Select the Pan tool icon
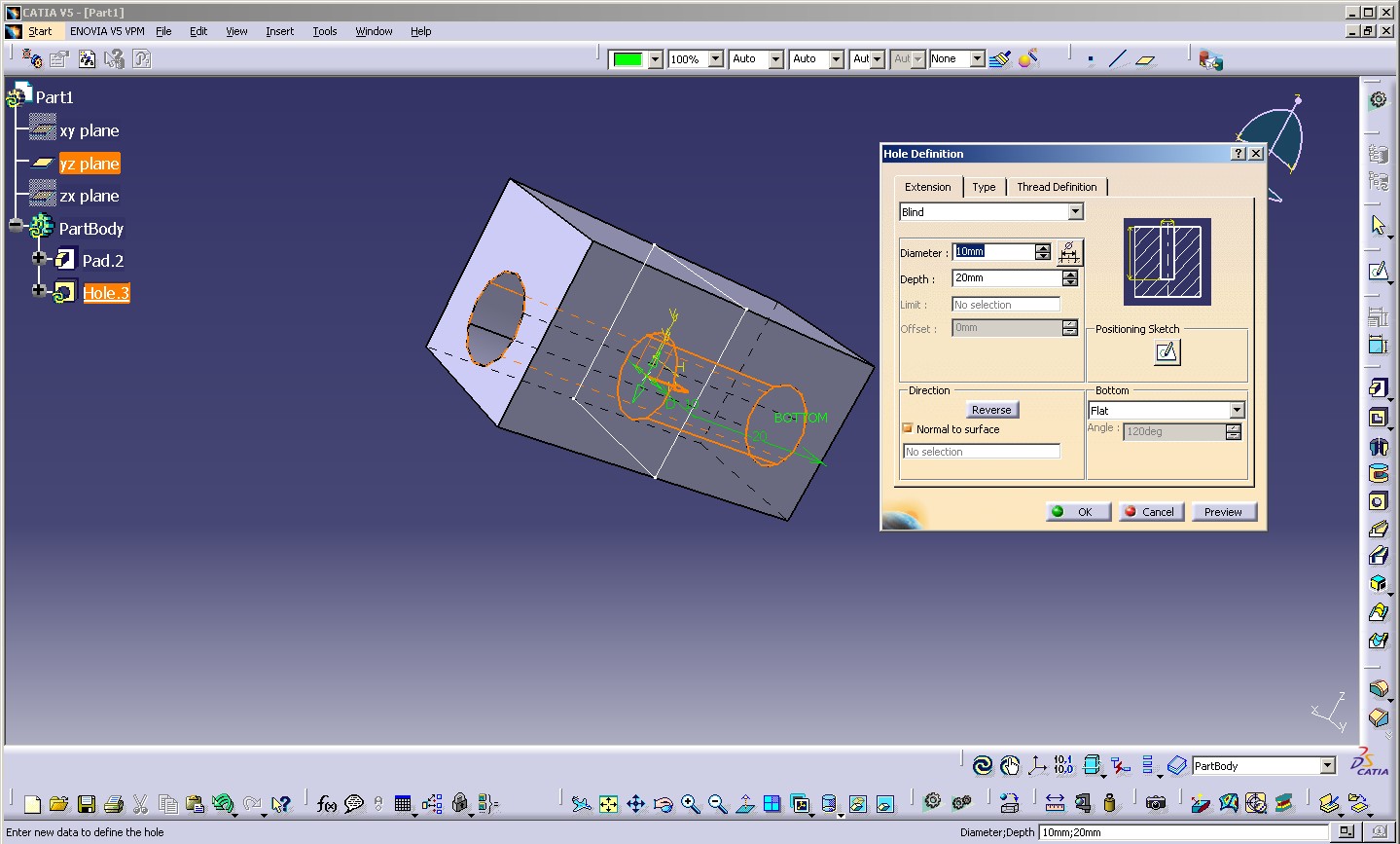 tap(635, 804)
